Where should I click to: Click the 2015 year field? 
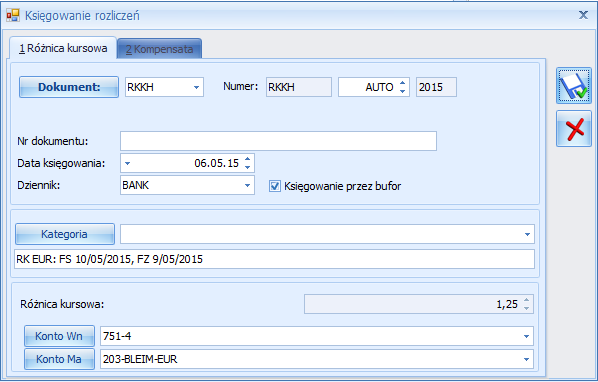click(436, 87)
